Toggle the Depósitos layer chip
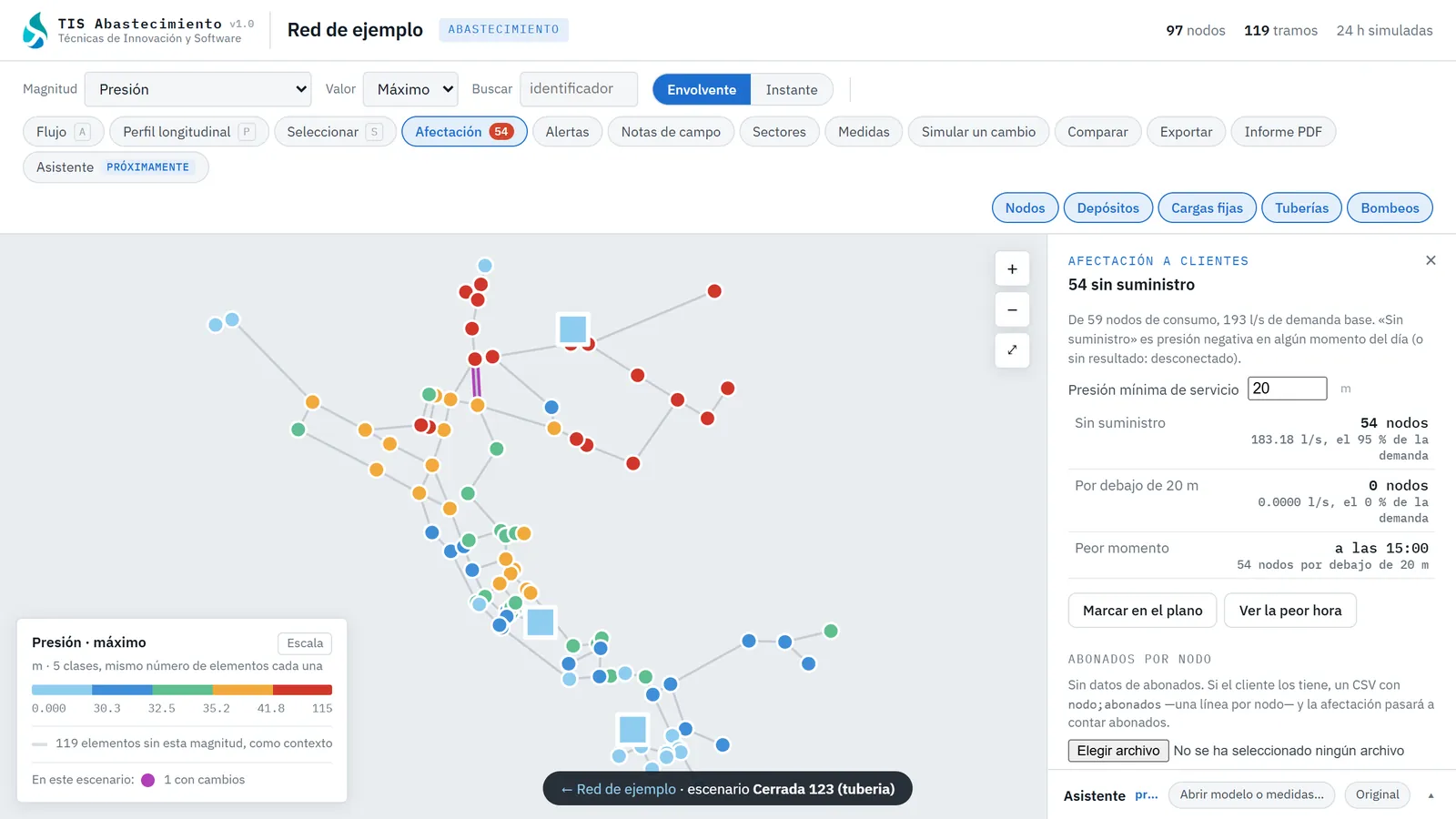This screenshot has width=1456, height=819. click(x=1107, y=207)
